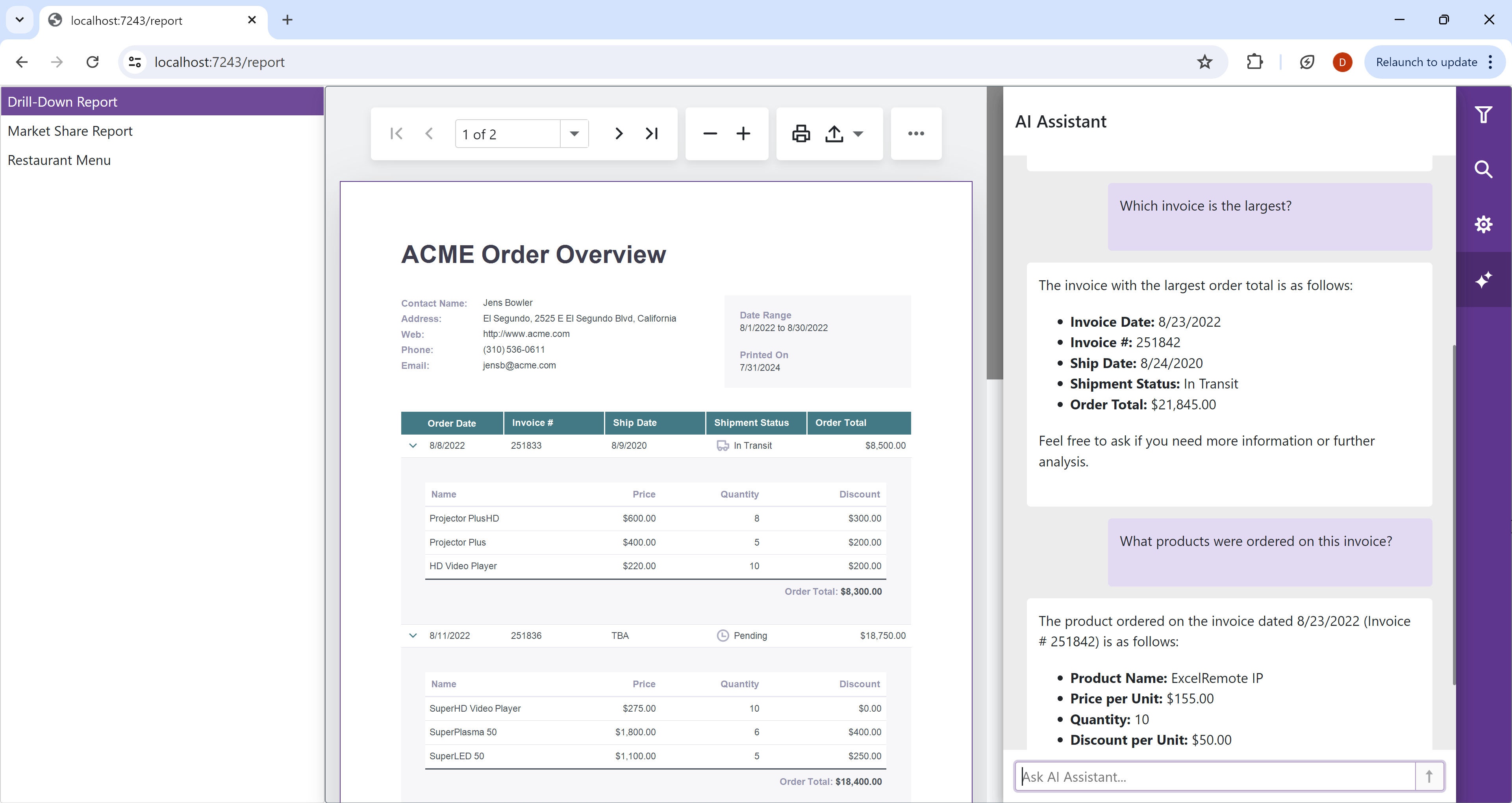Collapse invoice 251833 details with its chevron
The width and height of the screenshot is (1512, 803).
[x=413, y=445]
